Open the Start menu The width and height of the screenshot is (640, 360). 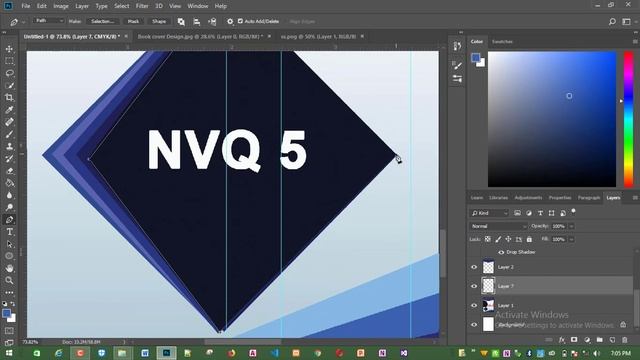click(9, 353)
